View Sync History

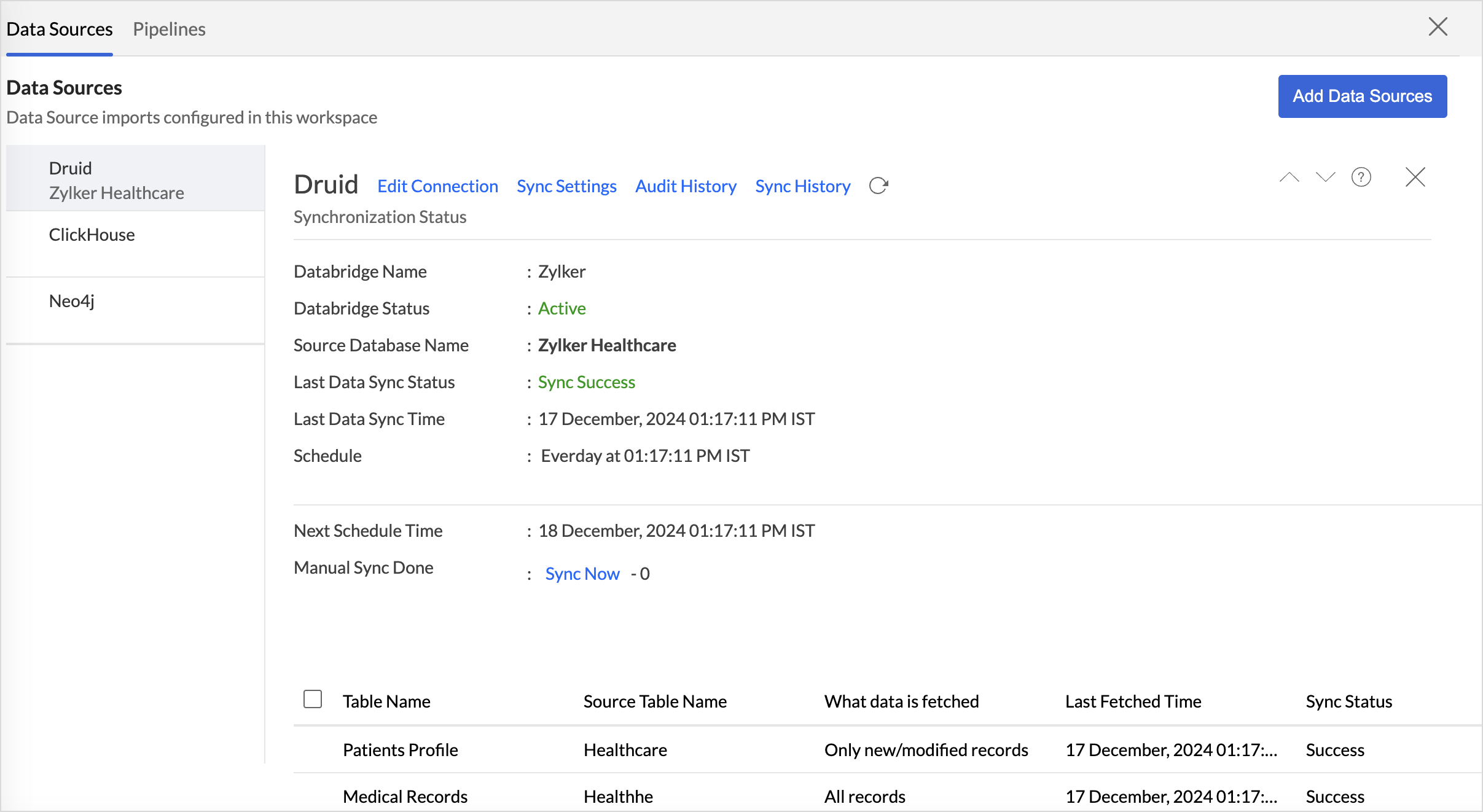[802, 186]
